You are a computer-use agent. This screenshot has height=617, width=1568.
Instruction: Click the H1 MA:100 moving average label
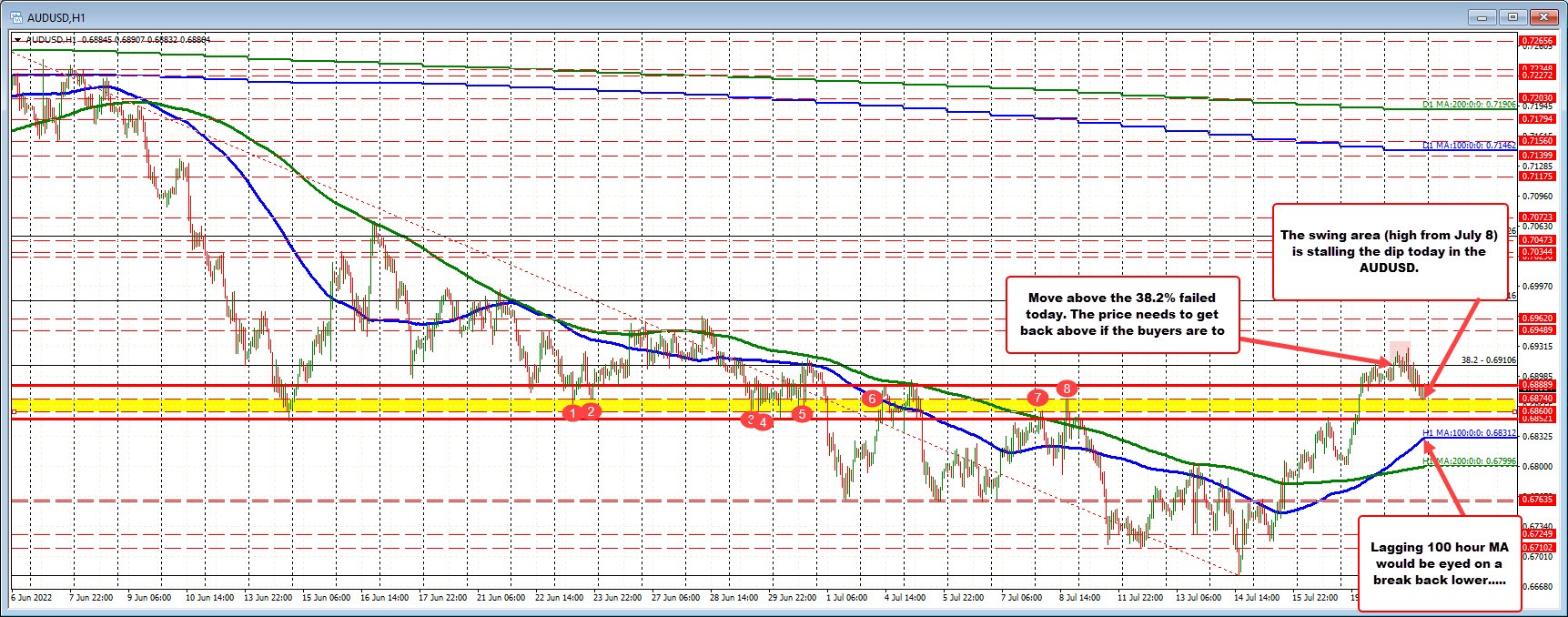pyautogui.click(x=1469, y=433)
